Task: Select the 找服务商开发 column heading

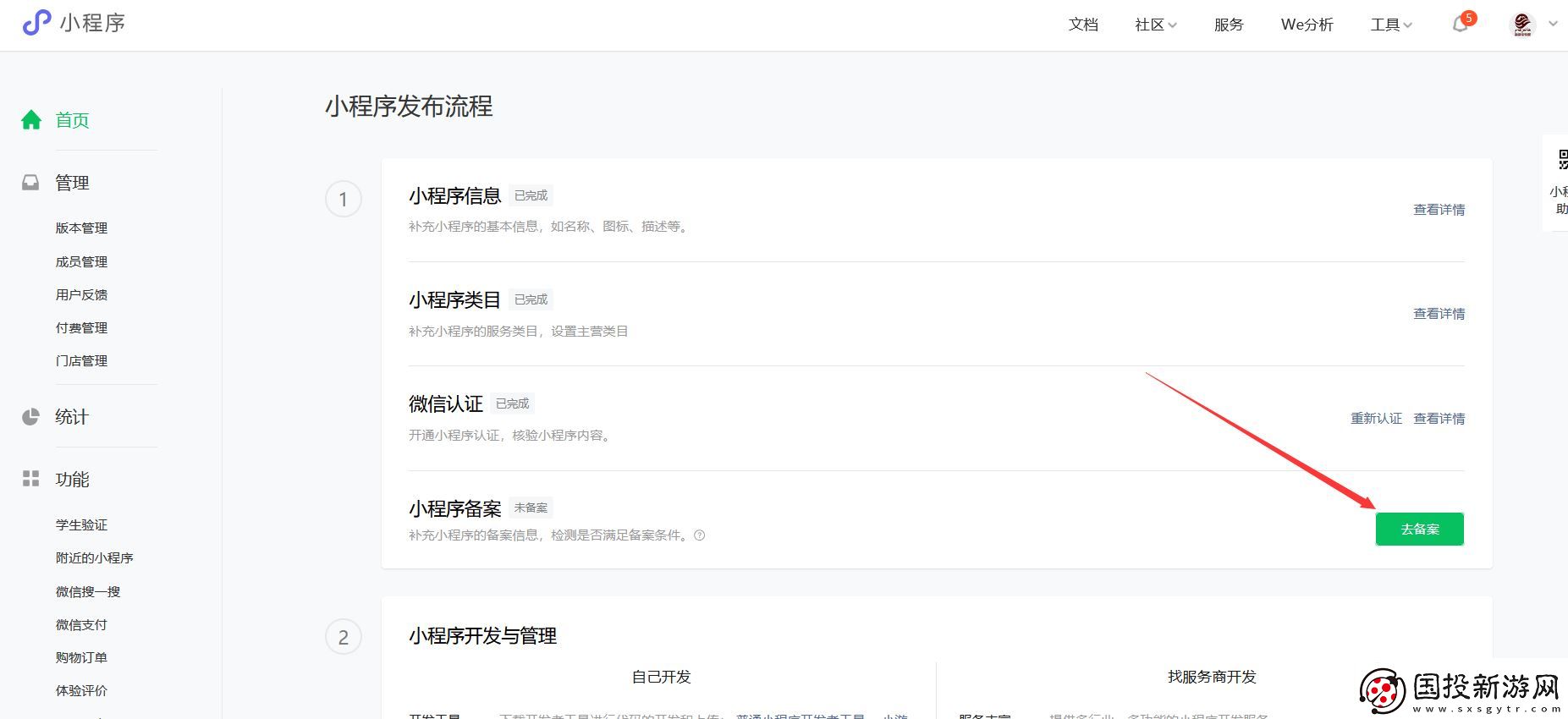Action: pyautogui.click(x=1212, y=677)
